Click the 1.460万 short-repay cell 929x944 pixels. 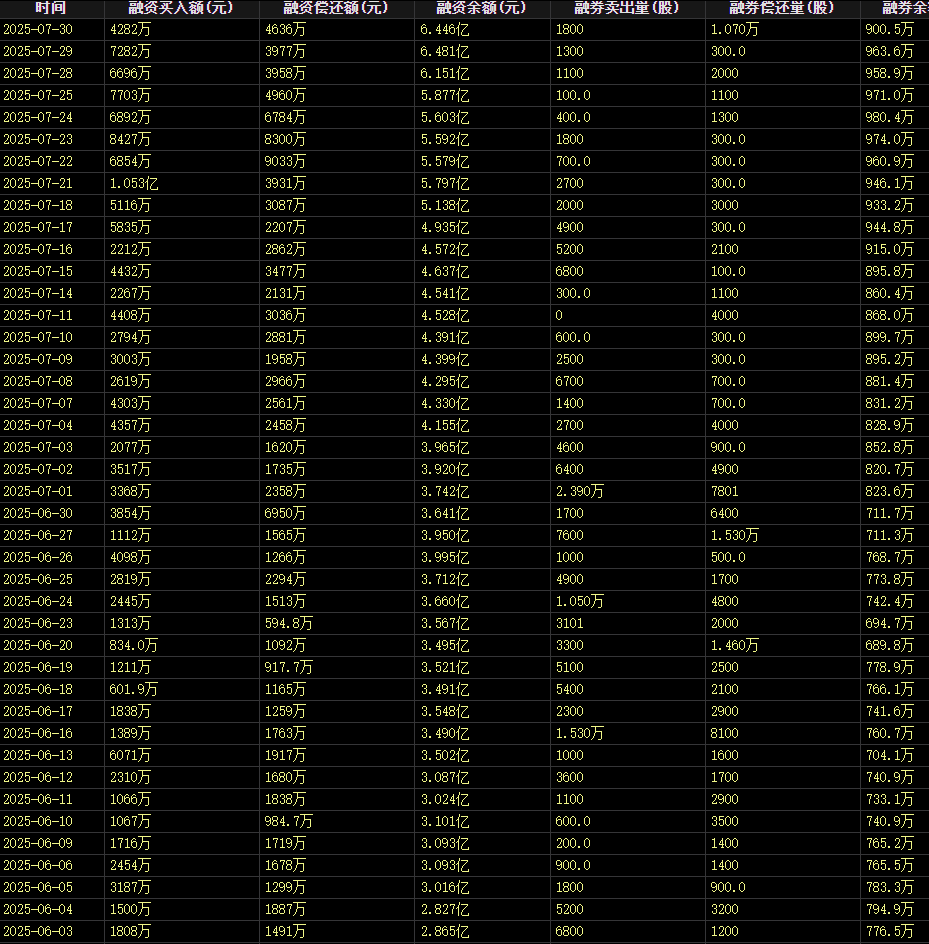pos(735,646)
